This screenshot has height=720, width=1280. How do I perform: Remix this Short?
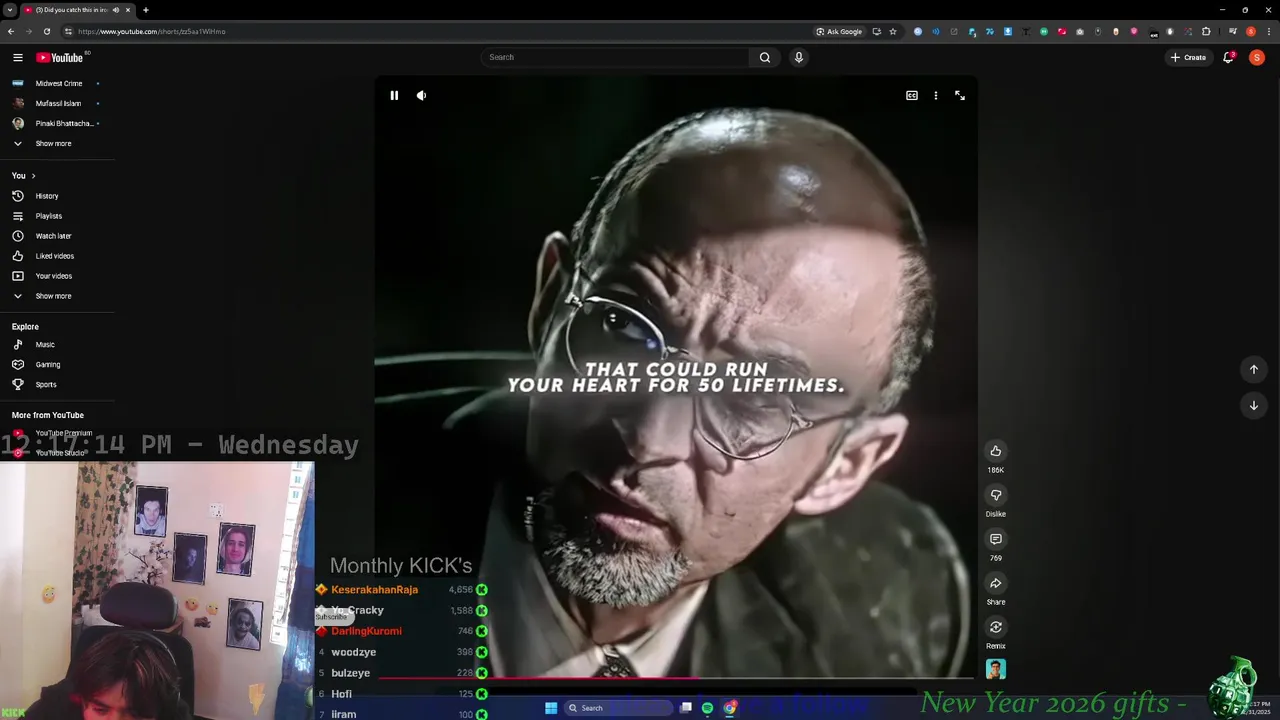(x=996, y=627)
